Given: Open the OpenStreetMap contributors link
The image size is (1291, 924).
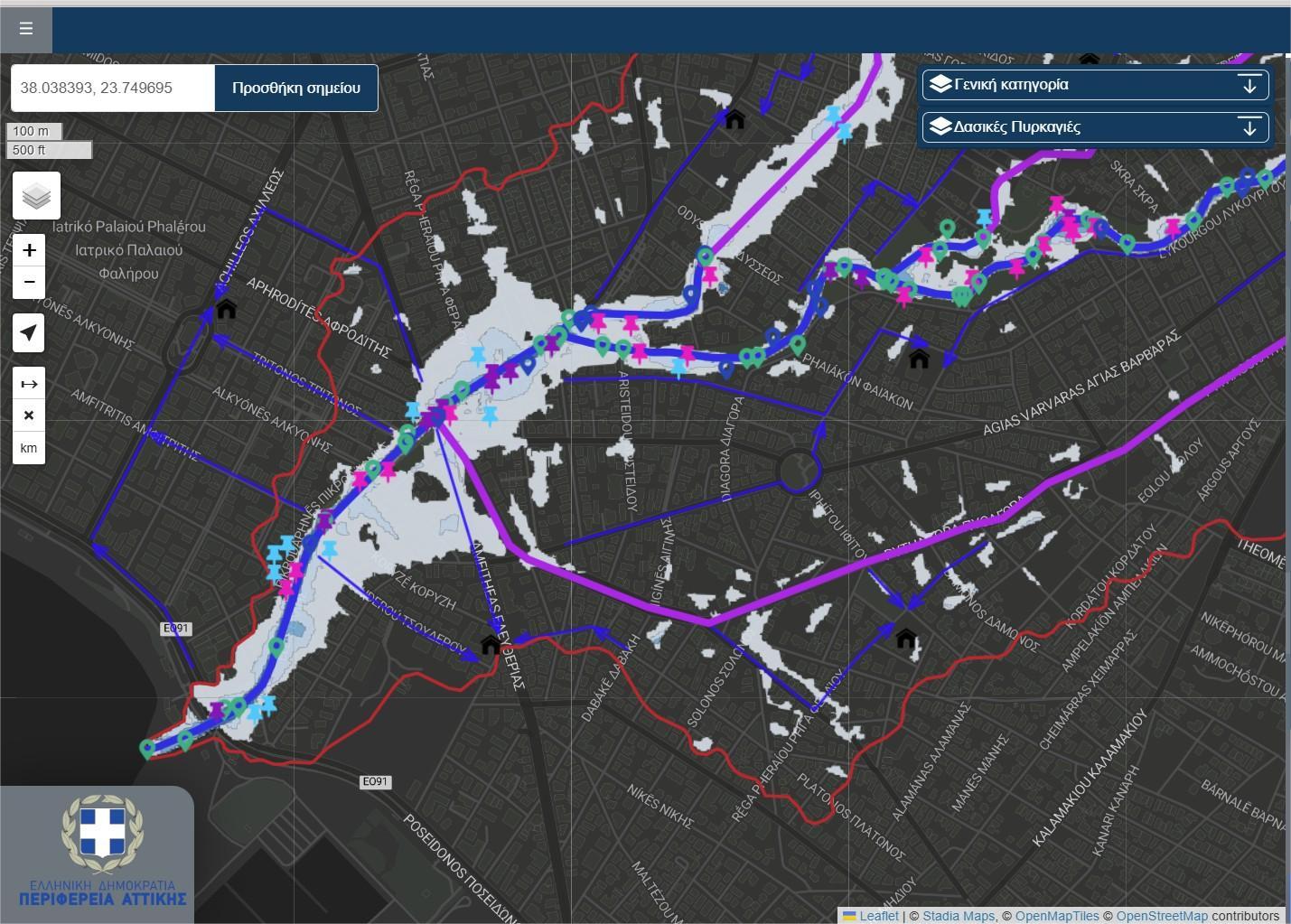Looking at the screenshot, I should tap(1161, 916).
